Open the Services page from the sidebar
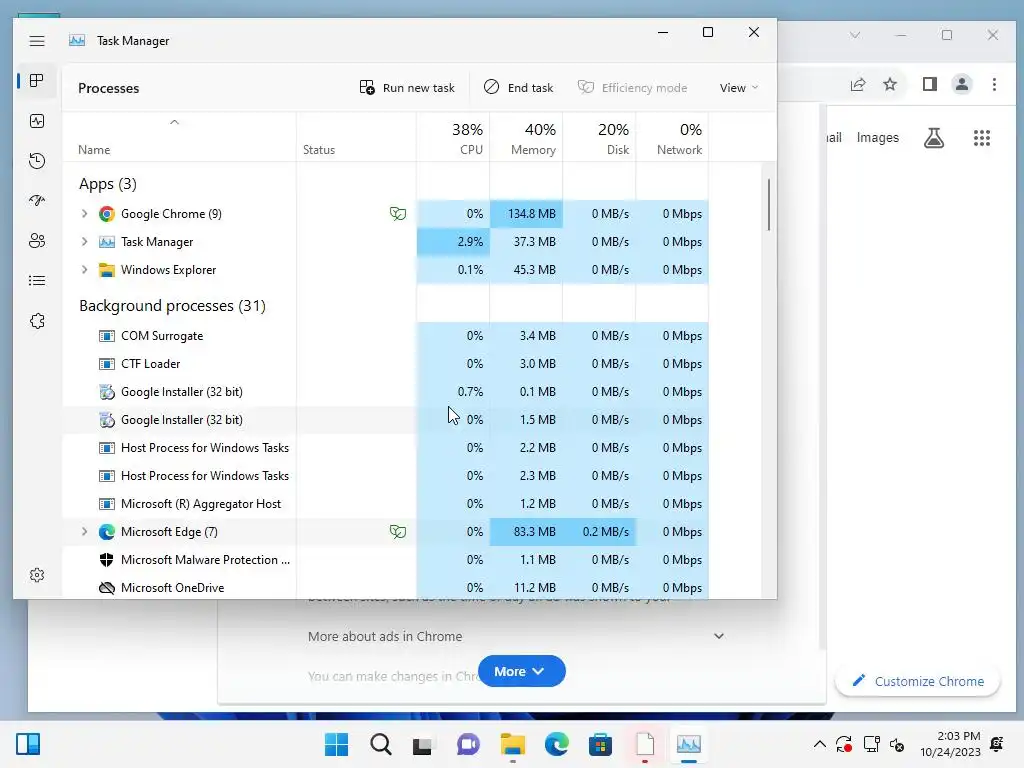 [37, 321]
